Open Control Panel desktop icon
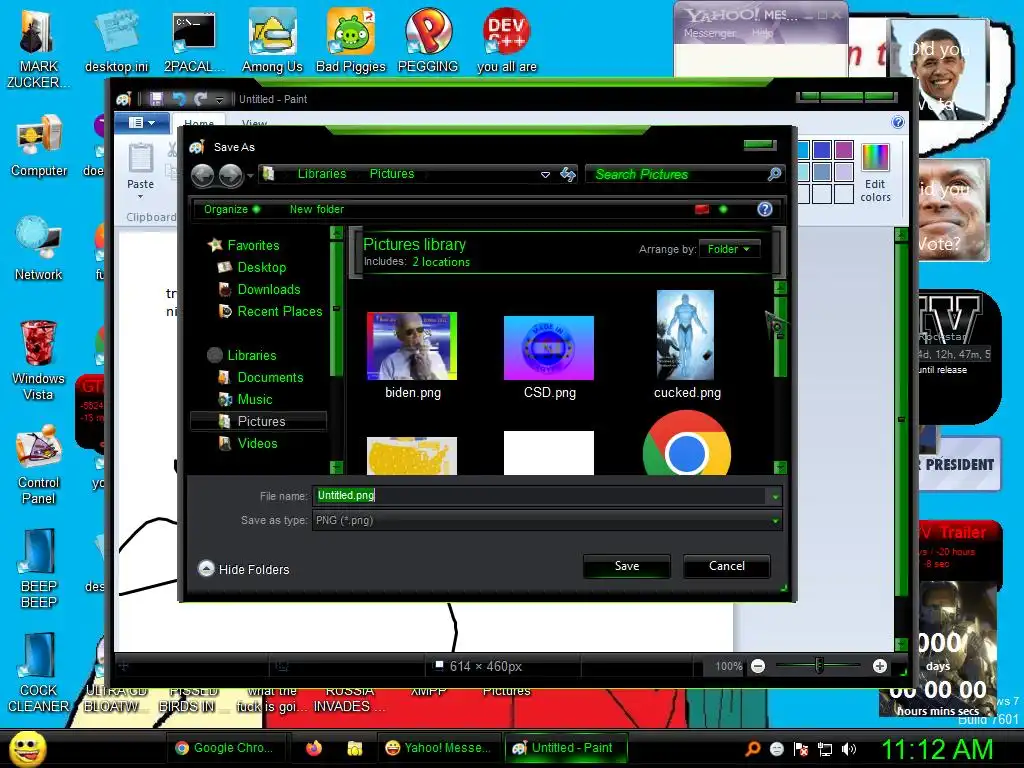The width and height of the screenshot is (1024, 768). (x=39, y=465)
